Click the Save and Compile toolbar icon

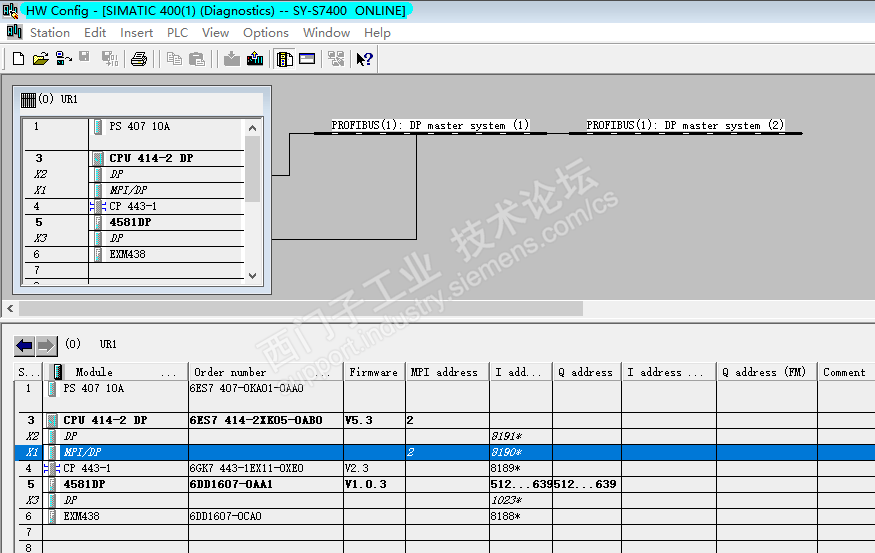point(109,59)
